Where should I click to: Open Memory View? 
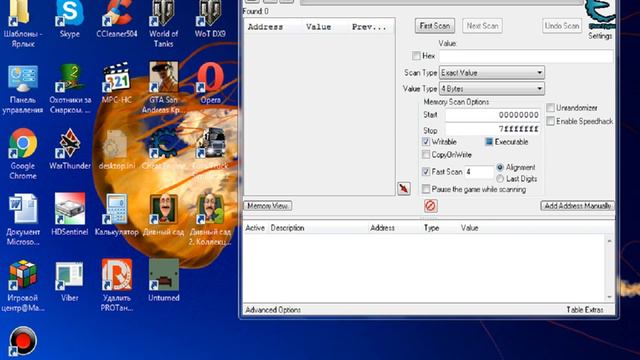tap(267, 206)
